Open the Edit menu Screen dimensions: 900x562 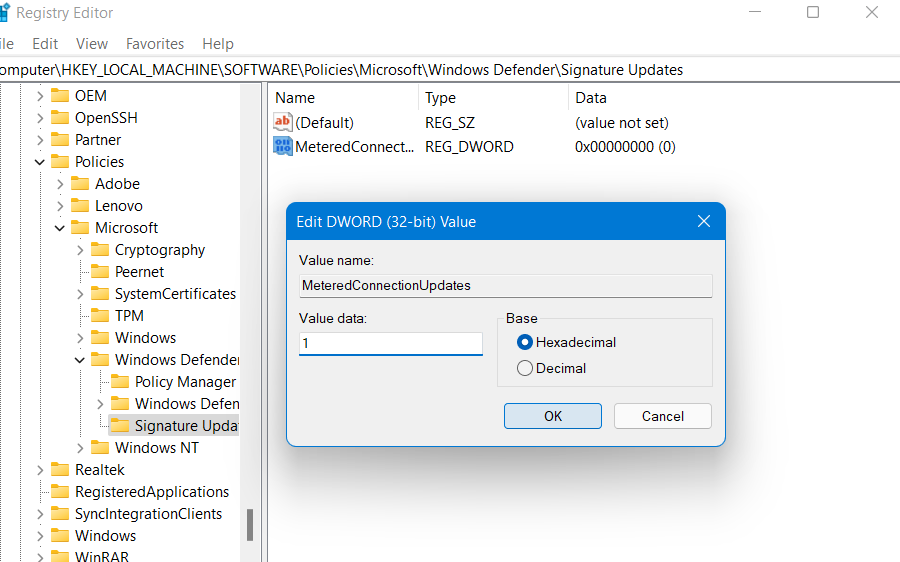coord(45,44)
